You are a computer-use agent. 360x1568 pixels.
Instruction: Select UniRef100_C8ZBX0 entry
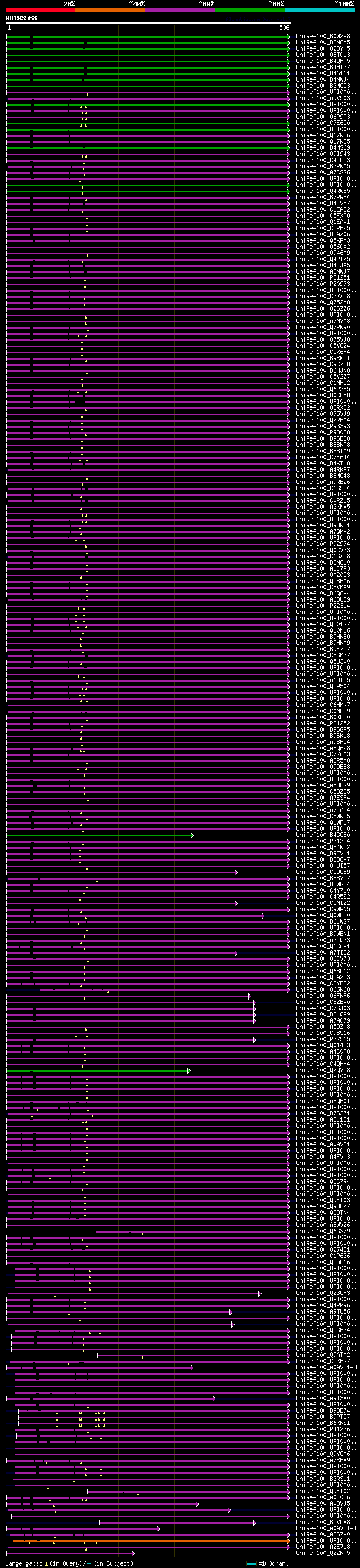click(x=323, y=1002)
